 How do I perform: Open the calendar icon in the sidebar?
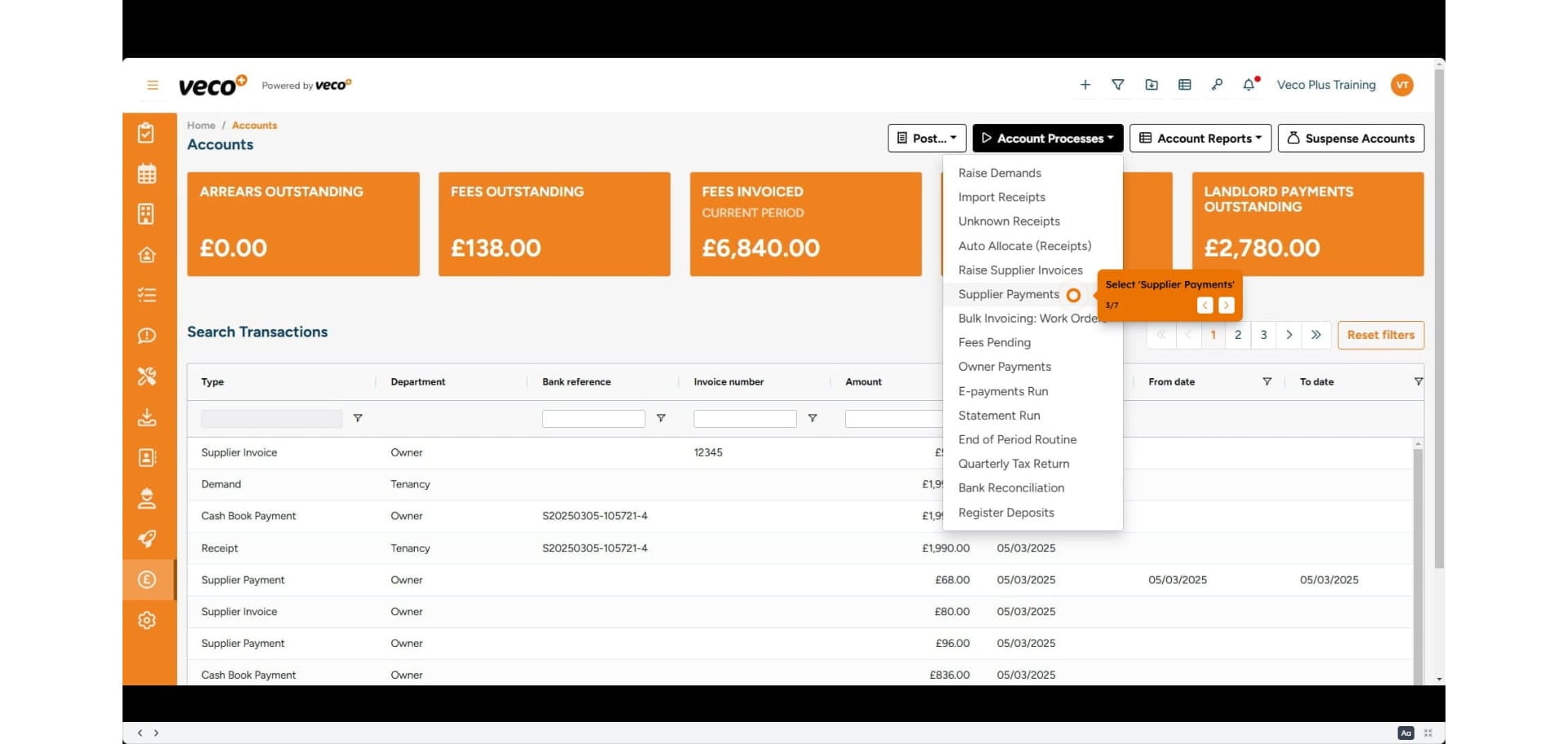point(147,173)
